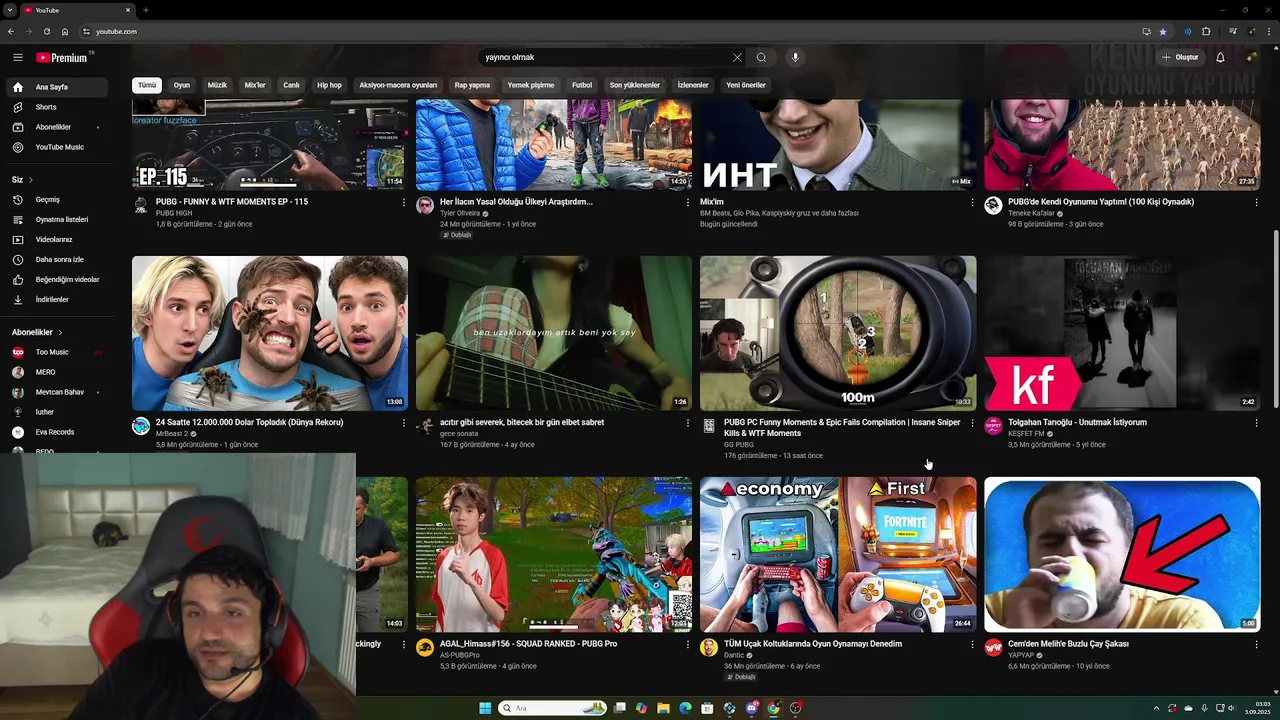The image size is (1280, 720).
Task: Select the Hip hop chip
Action: click(x=329, y=85)
